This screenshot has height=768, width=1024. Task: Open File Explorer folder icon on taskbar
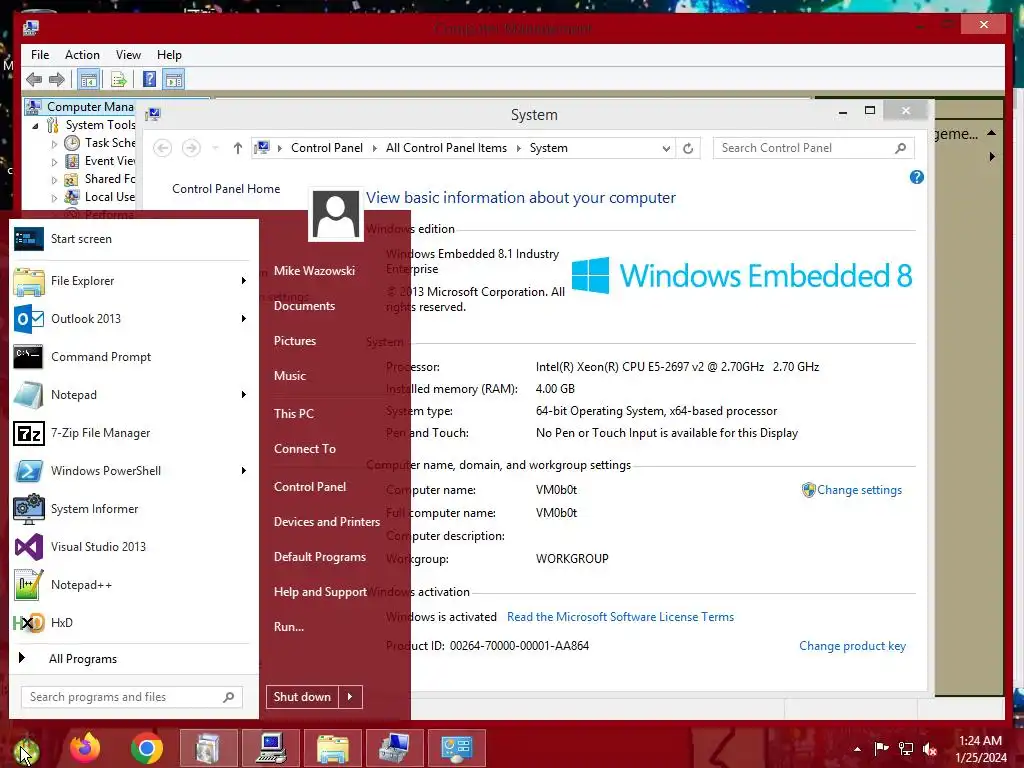332,748
